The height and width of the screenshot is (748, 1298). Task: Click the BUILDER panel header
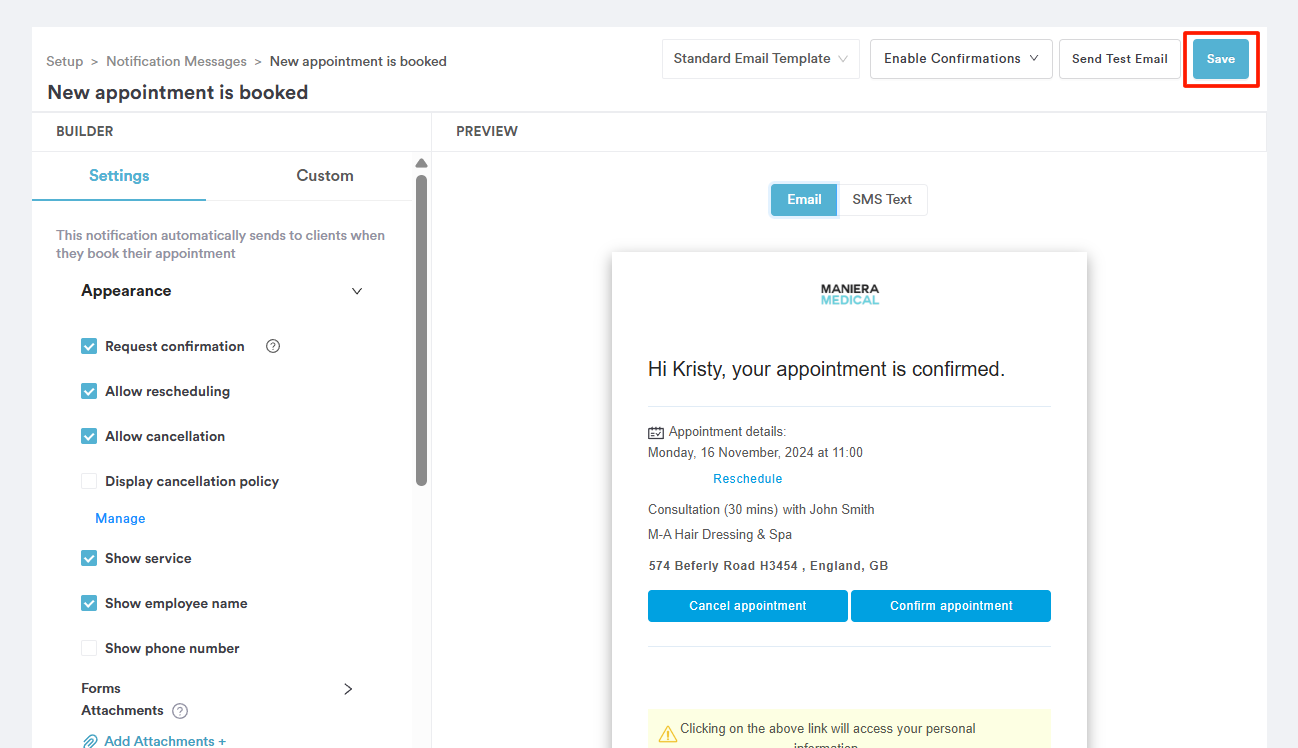click(x=85, y=131)
